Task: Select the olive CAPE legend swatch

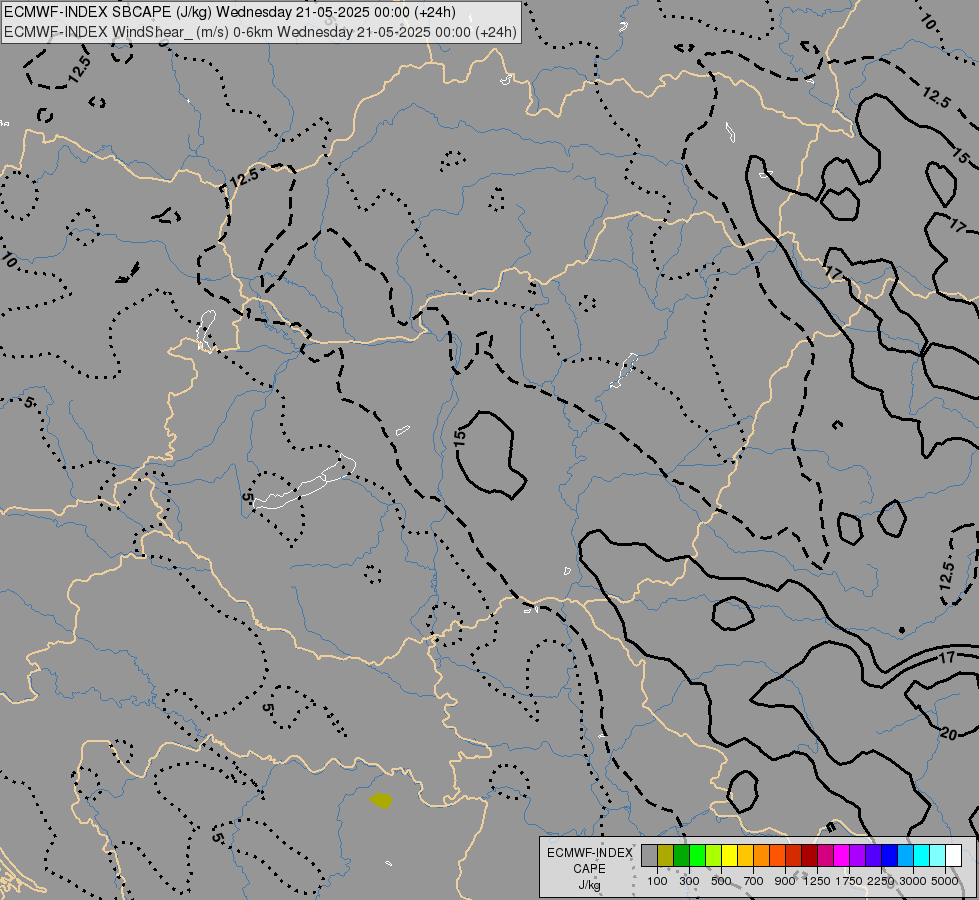Action: (665, 855)
